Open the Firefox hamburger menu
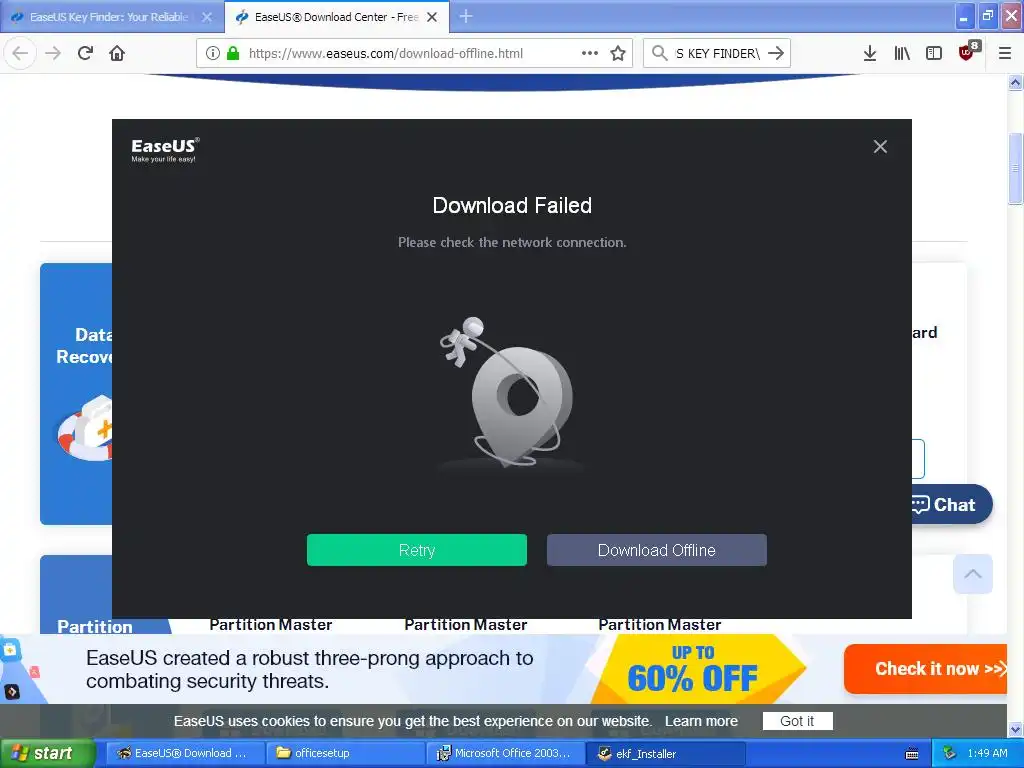This screenshot has height=768, width=1024. tap(1004, 53)
